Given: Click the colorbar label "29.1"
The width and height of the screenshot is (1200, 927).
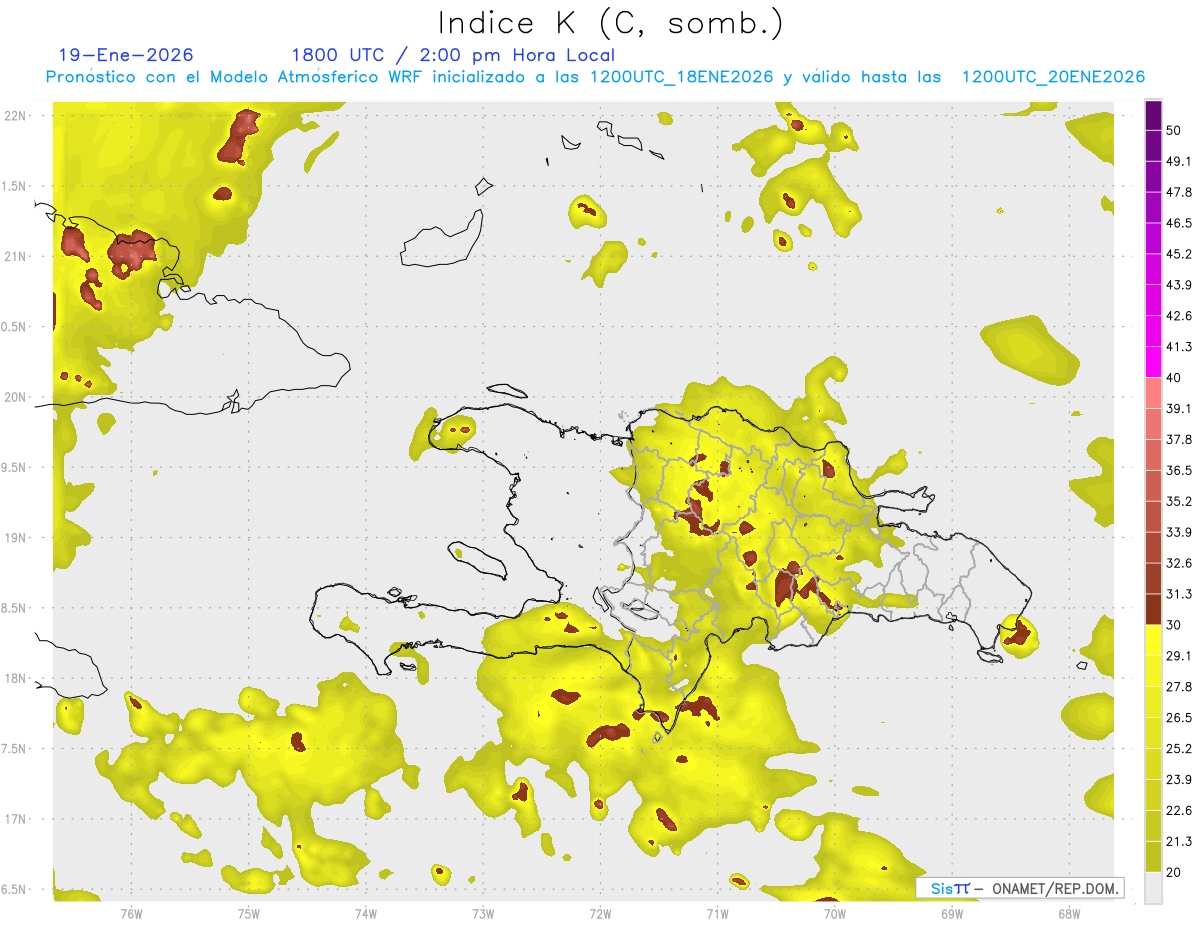Looking at the screenshot, I should 1179,656.
